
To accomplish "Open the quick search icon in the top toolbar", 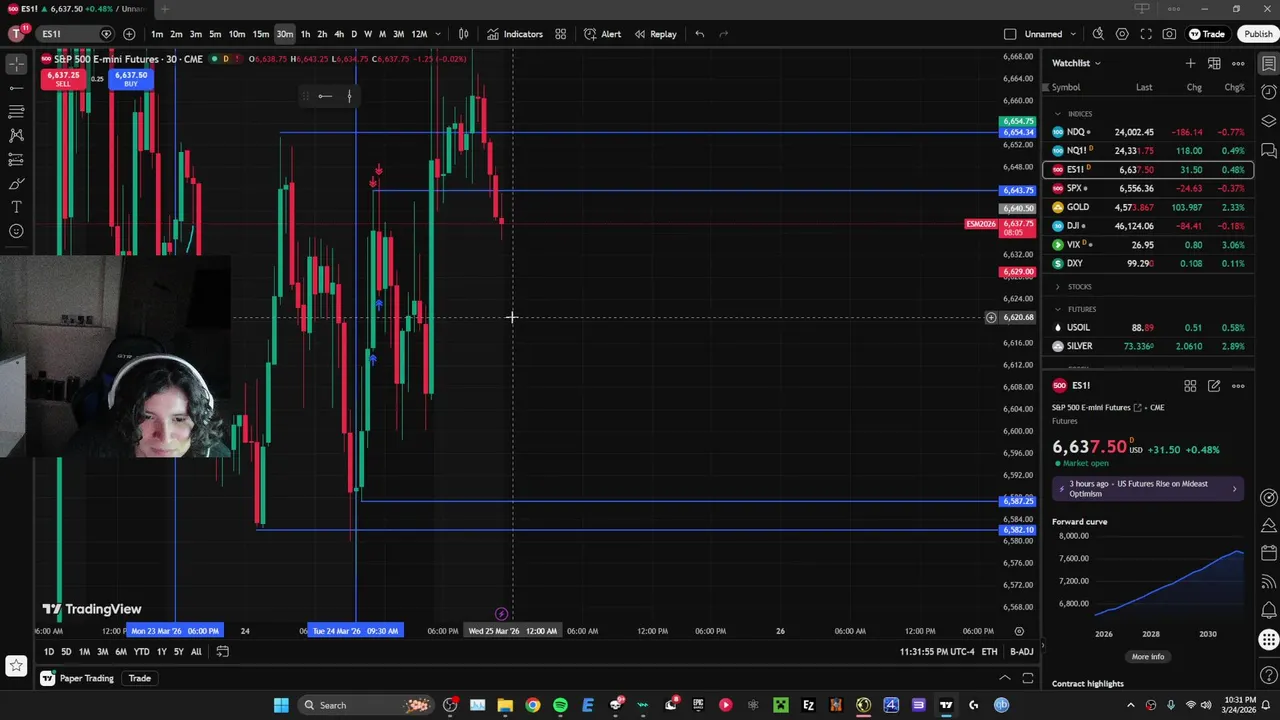I will coord(1098,34).
